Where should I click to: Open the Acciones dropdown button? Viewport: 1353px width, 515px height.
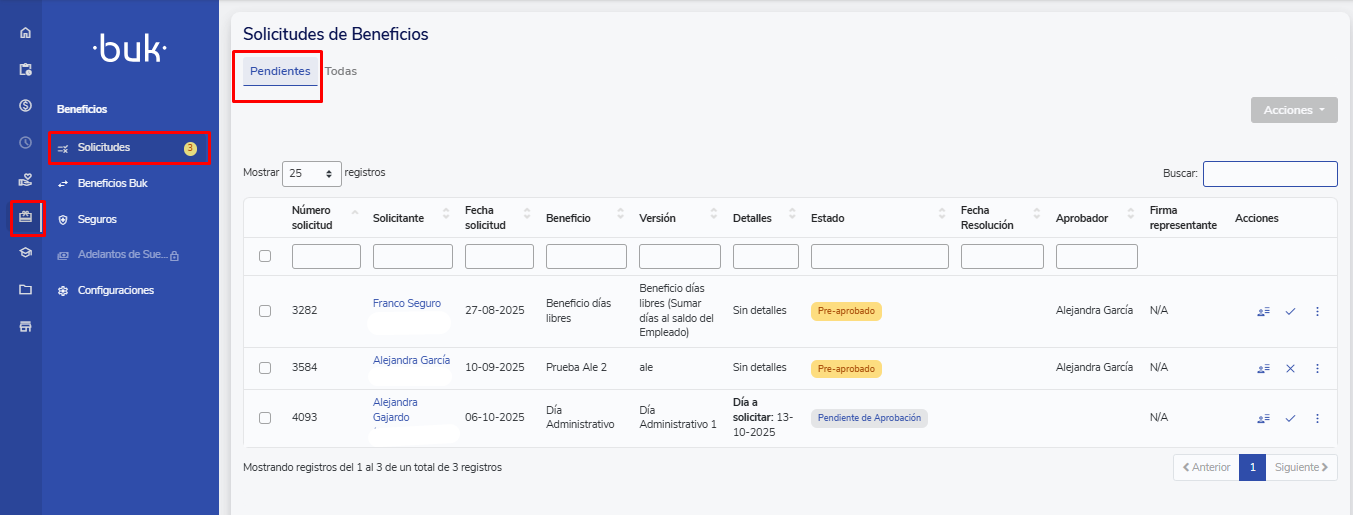[x=1293, y=110]
